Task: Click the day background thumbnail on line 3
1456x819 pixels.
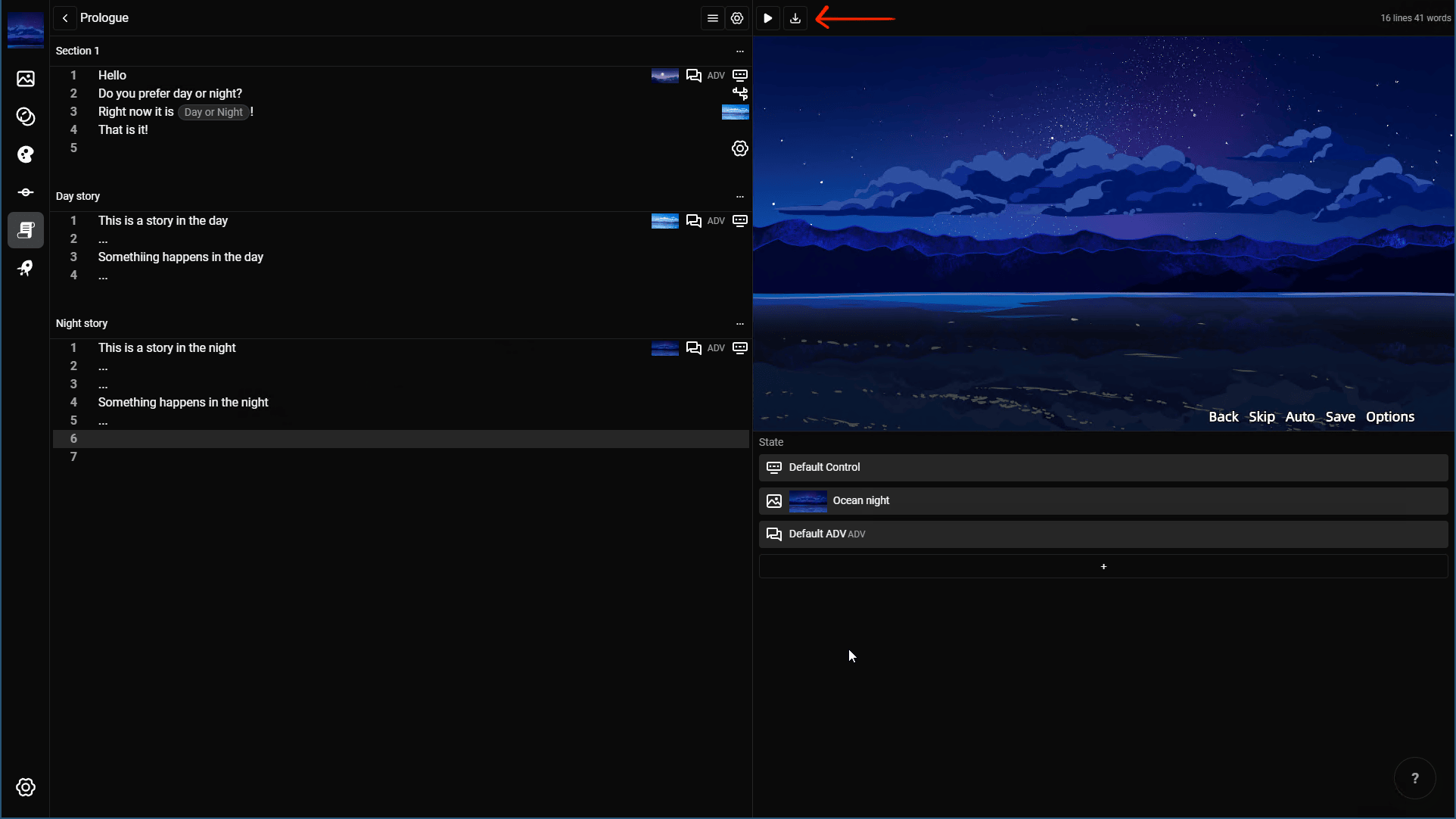Action: pyautogui.click(x=736, y=112)
